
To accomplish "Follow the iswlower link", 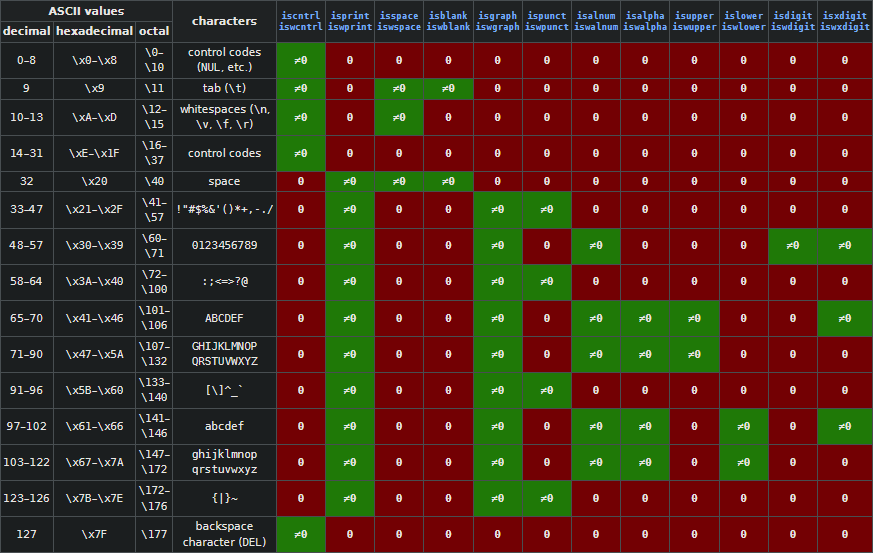I will [x=743, y=28].
